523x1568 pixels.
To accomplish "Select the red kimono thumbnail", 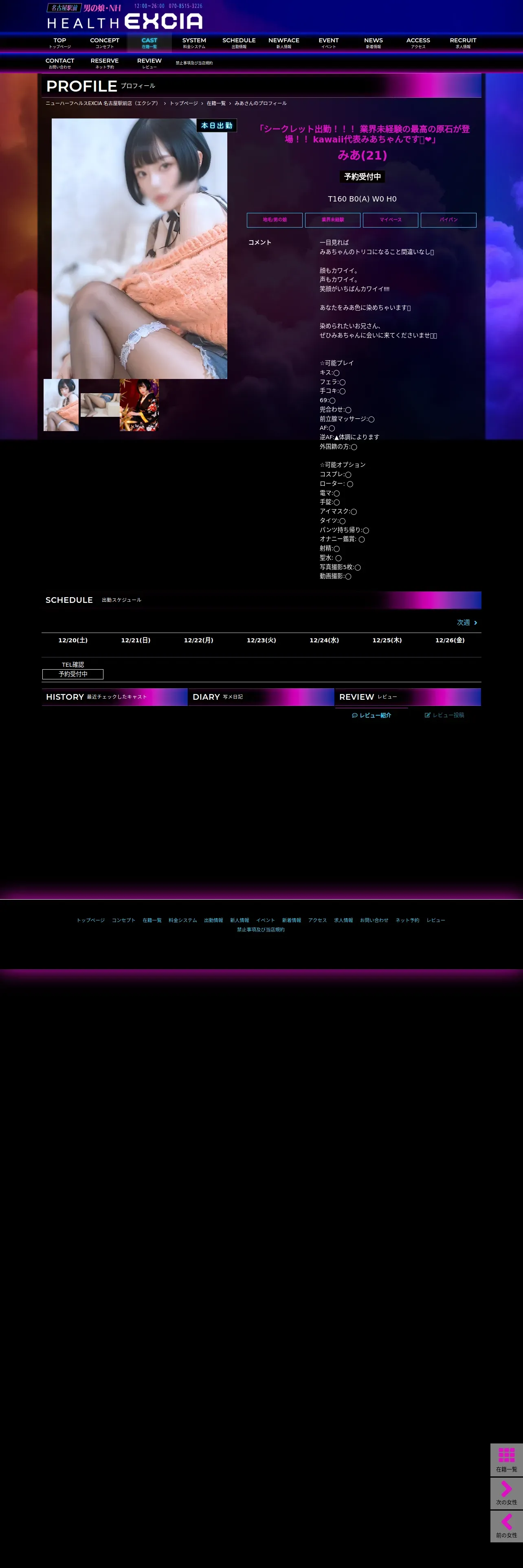I will [139, 405].
